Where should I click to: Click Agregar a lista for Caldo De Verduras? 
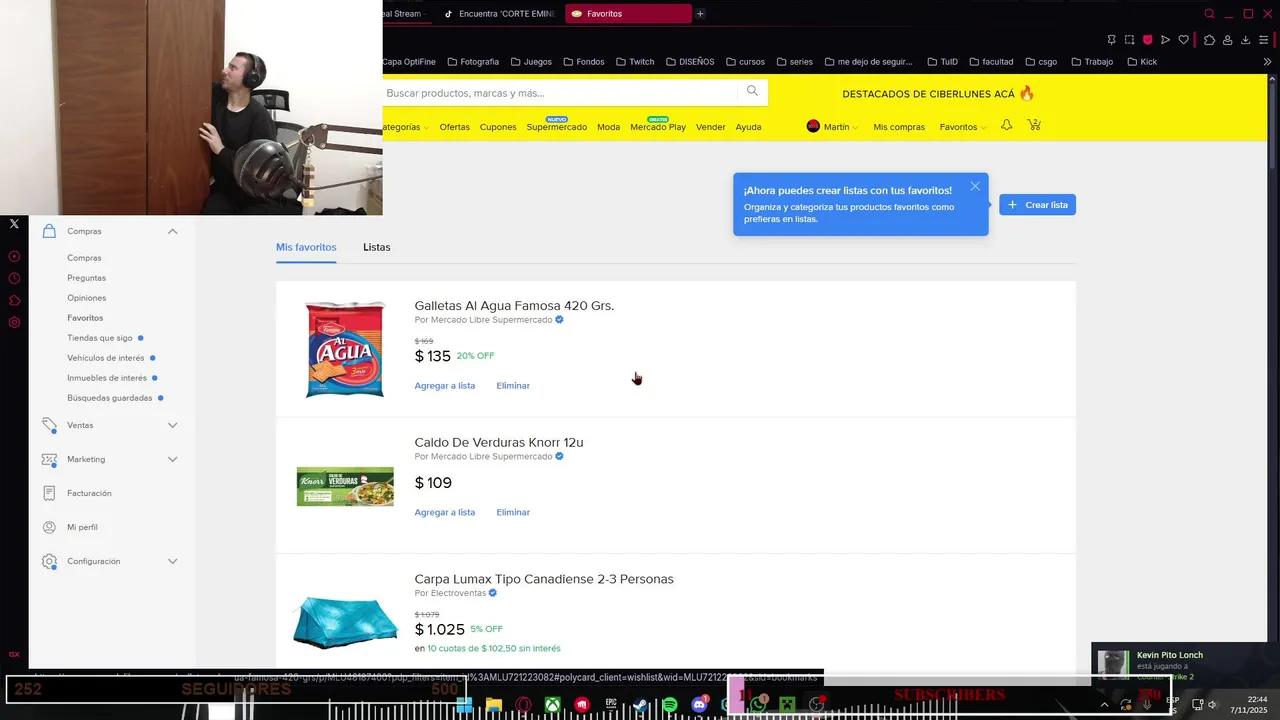[445, 512]
